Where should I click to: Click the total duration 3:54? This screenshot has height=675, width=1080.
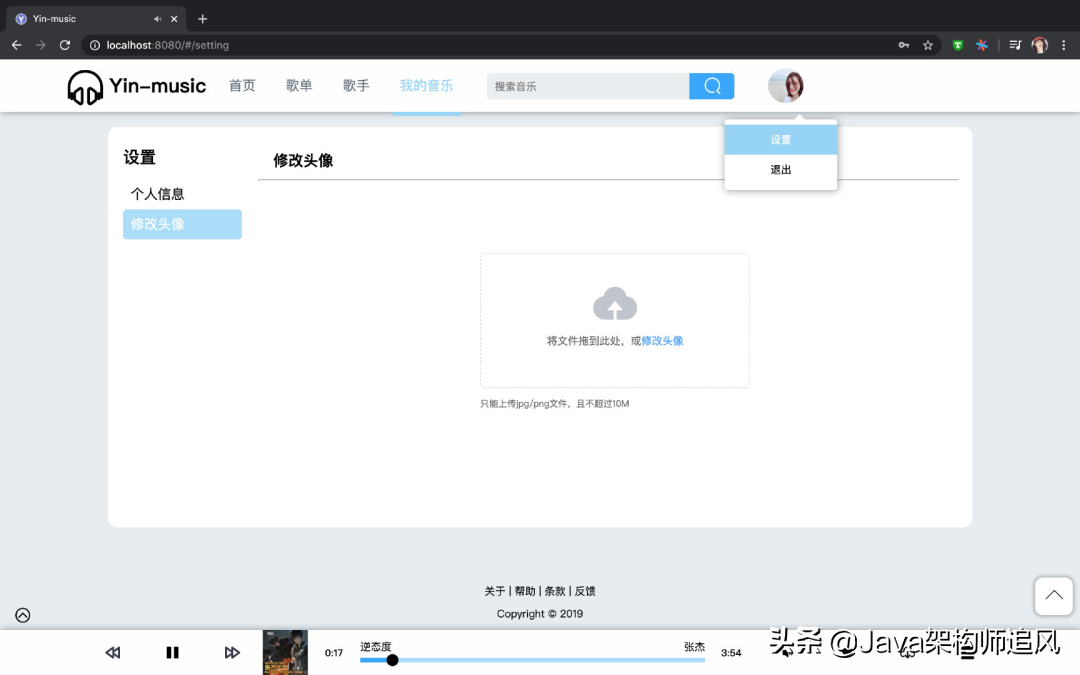pyautogui.click(x=731, y=653)
